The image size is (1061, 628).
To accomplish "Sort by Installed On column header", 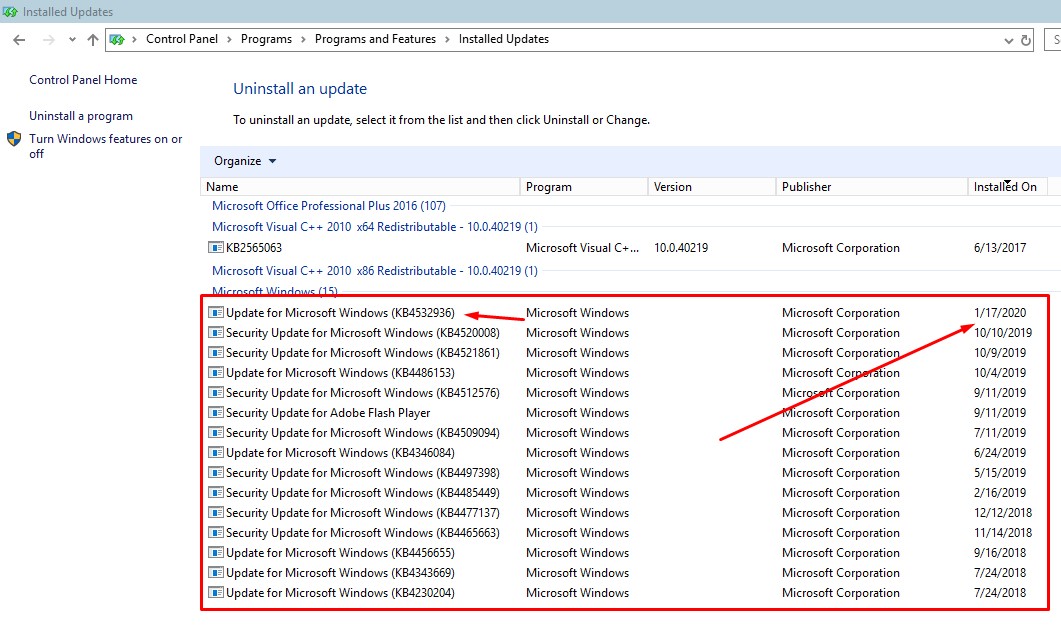I will pos(1007,187).
